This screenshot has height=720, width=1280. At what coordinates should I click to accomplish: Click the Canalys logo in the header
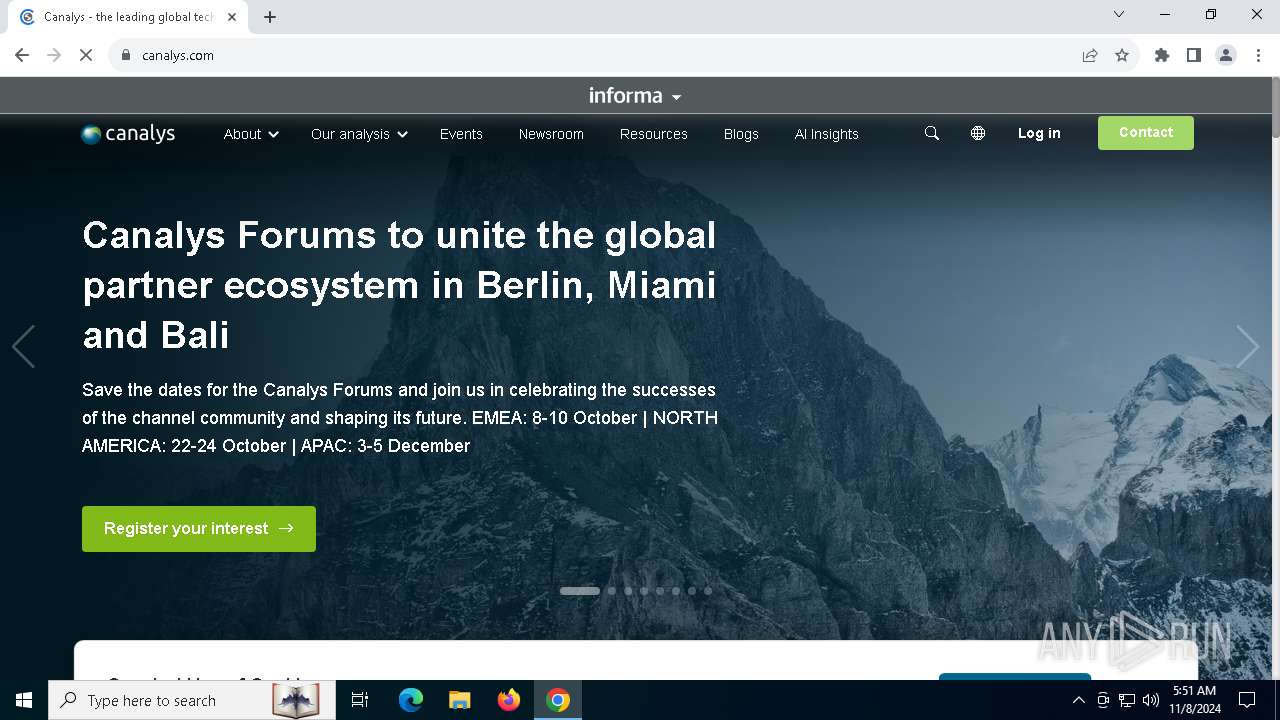[128, 134]
